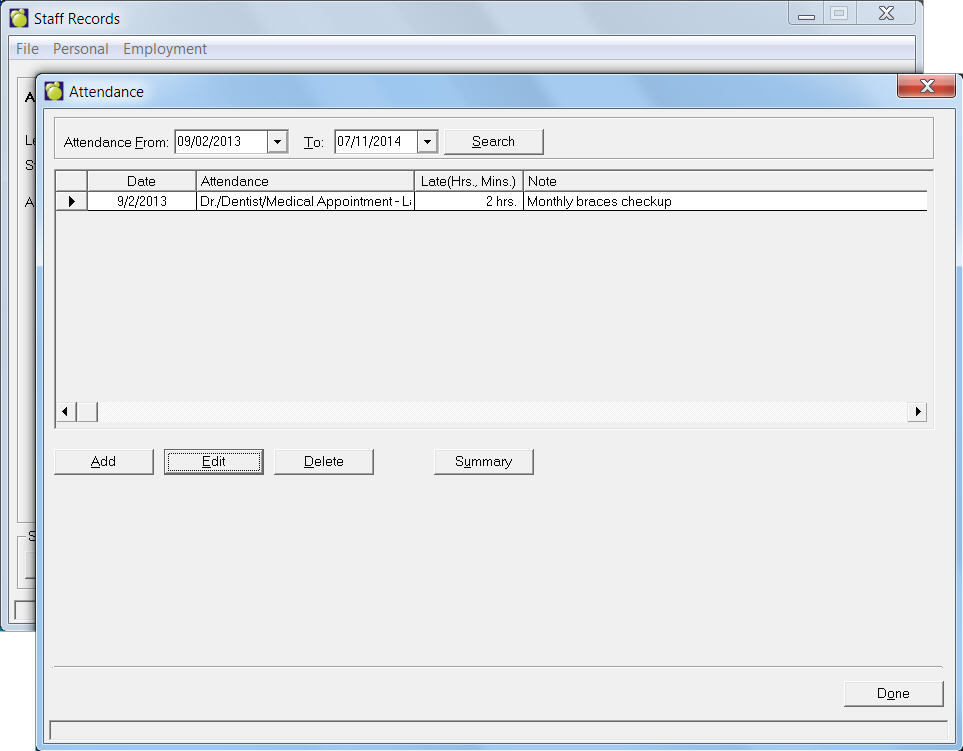This screenshot has width=963, height=751.
Task: Delete the selected attendance record
Action: [324, 462]
